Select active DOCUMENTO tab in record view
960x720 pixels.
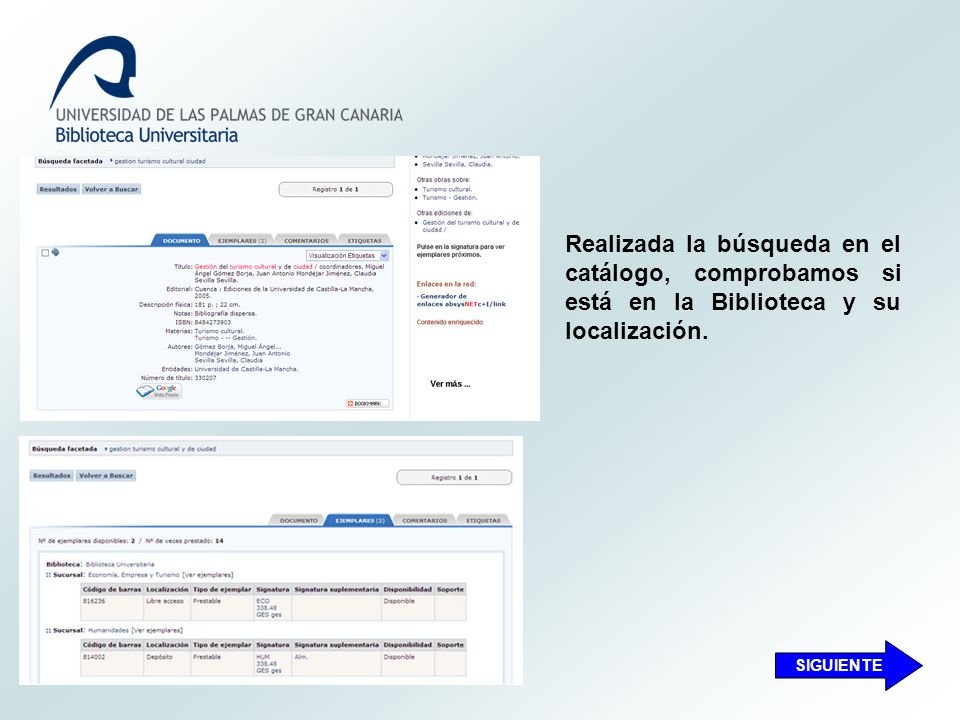click(181, 241)
